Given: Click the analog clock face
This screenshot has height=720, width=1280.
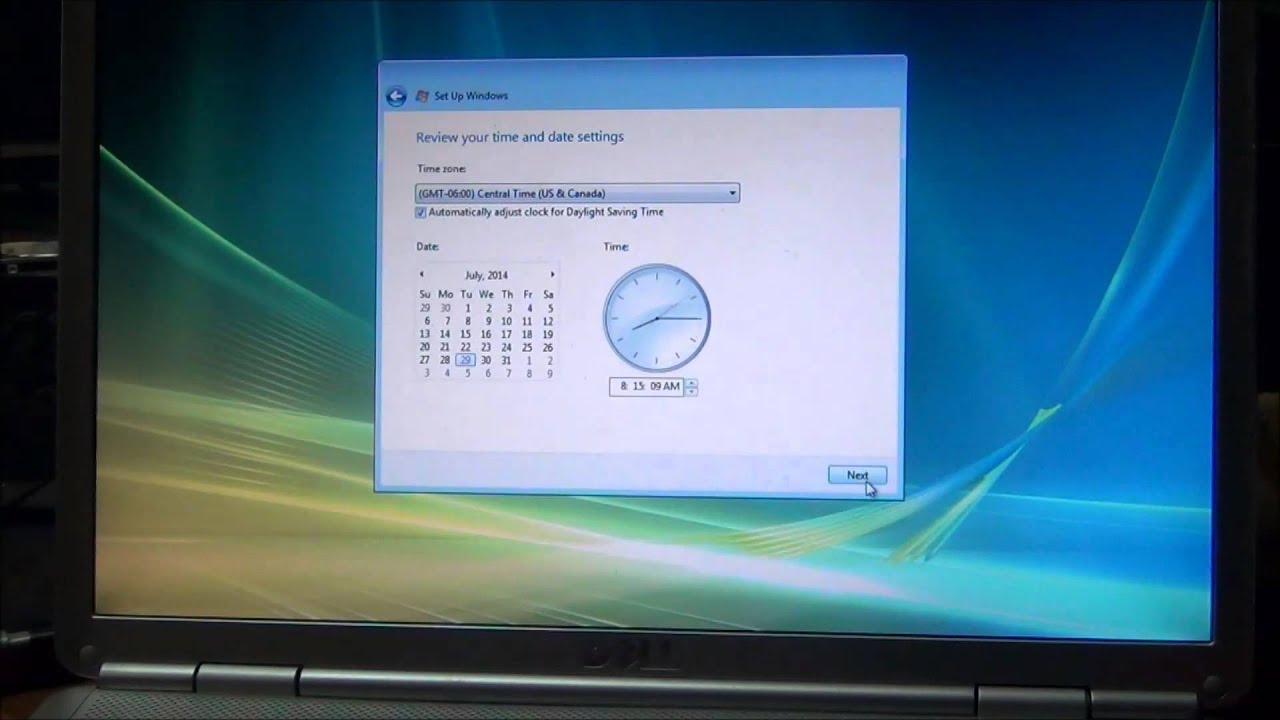Looking at the screenshot, I should (x=656, y=318).
